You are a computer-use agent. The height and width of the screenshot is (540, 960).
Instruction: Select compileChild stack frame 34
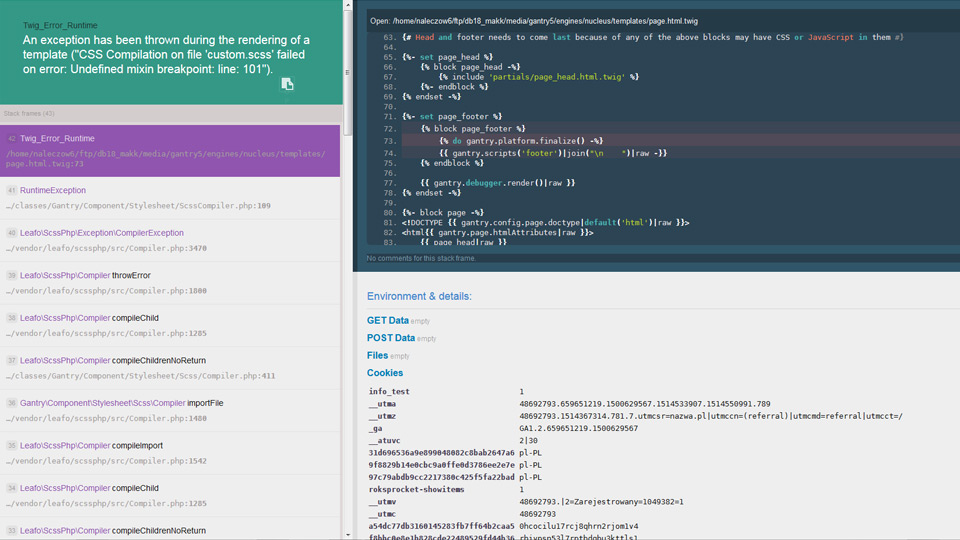coord(170,496)
